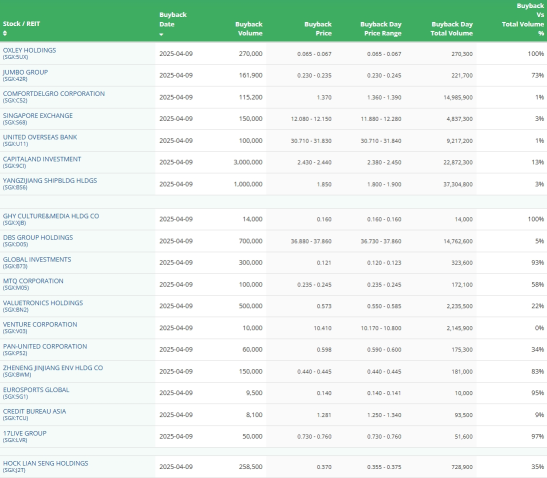Viewport: 547px width, 478px height.
Task: Select CapitaLand Investment buyback volume 3,000,000
Action: [248, 162]
